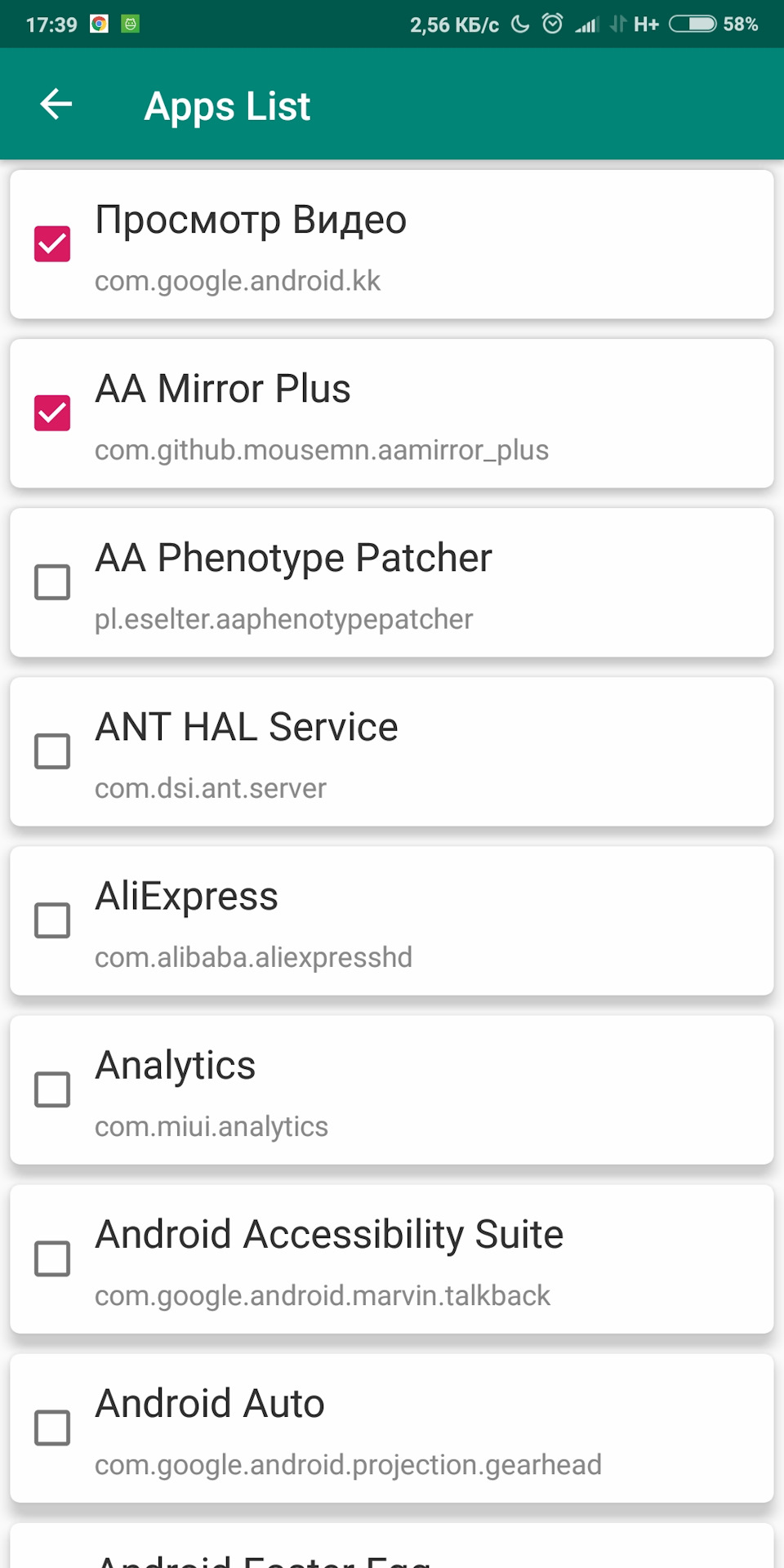784x1568 pixels.
Task: Check the ANT HAL Service checkbox
Action: [52, 751]
